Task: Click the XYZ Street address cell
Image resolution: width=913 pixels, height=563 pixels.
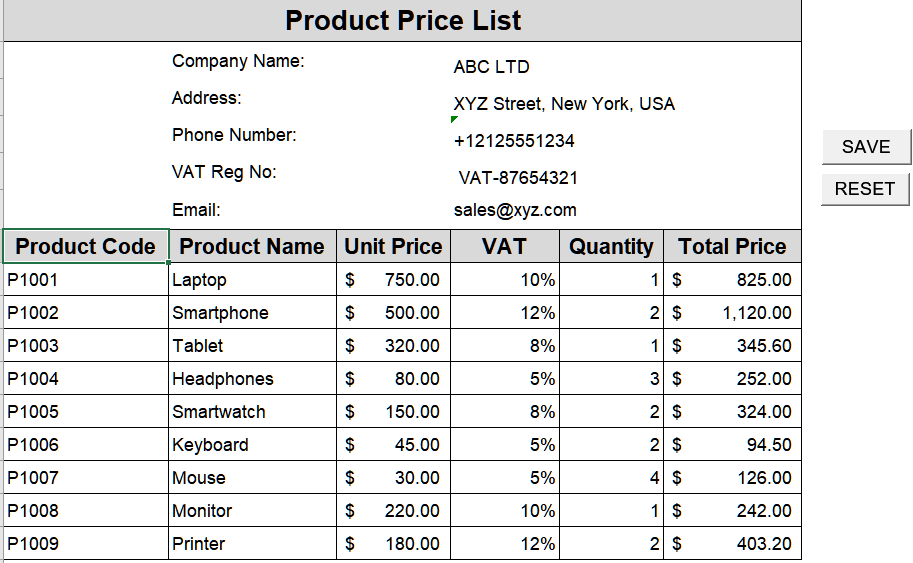Action: coord(563,104)
